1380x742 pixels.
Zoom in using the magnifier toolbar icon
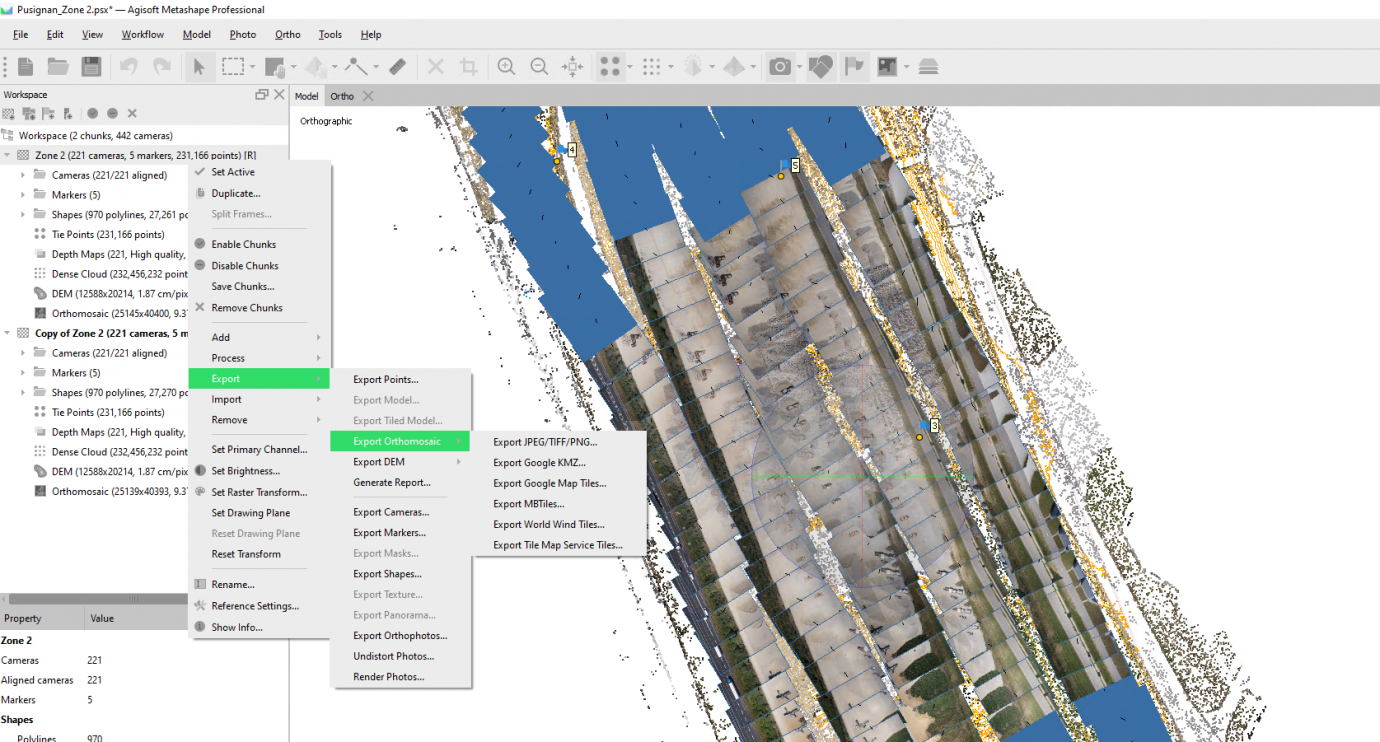(507, 66)
